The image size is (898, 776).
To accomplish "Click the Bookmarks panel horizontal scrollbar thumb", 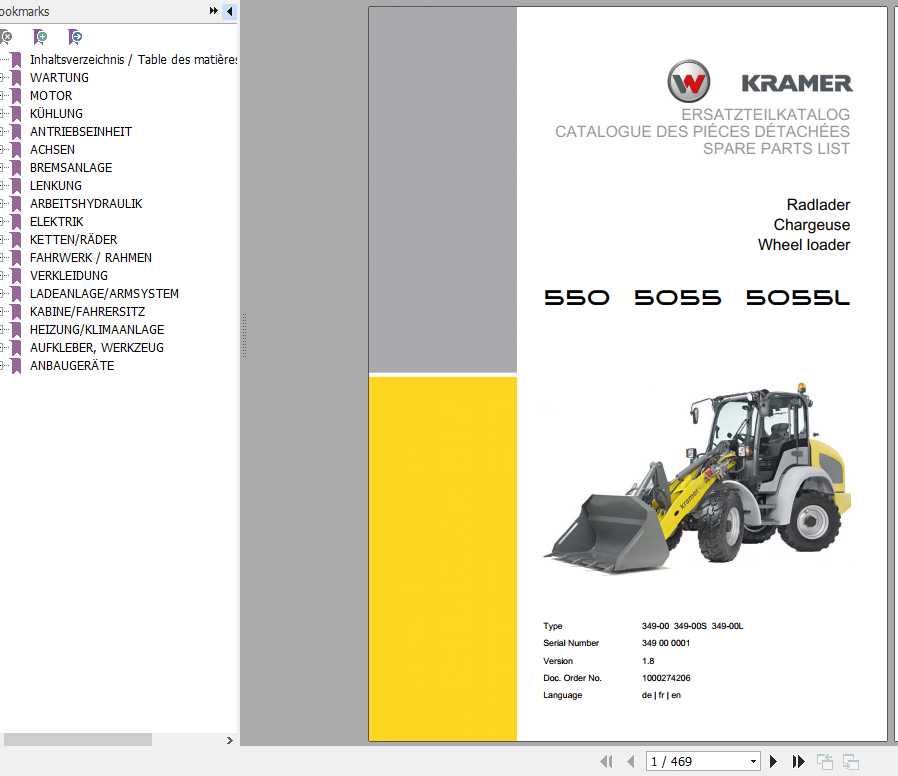I will pyautogui.click(x=78, y=740).
